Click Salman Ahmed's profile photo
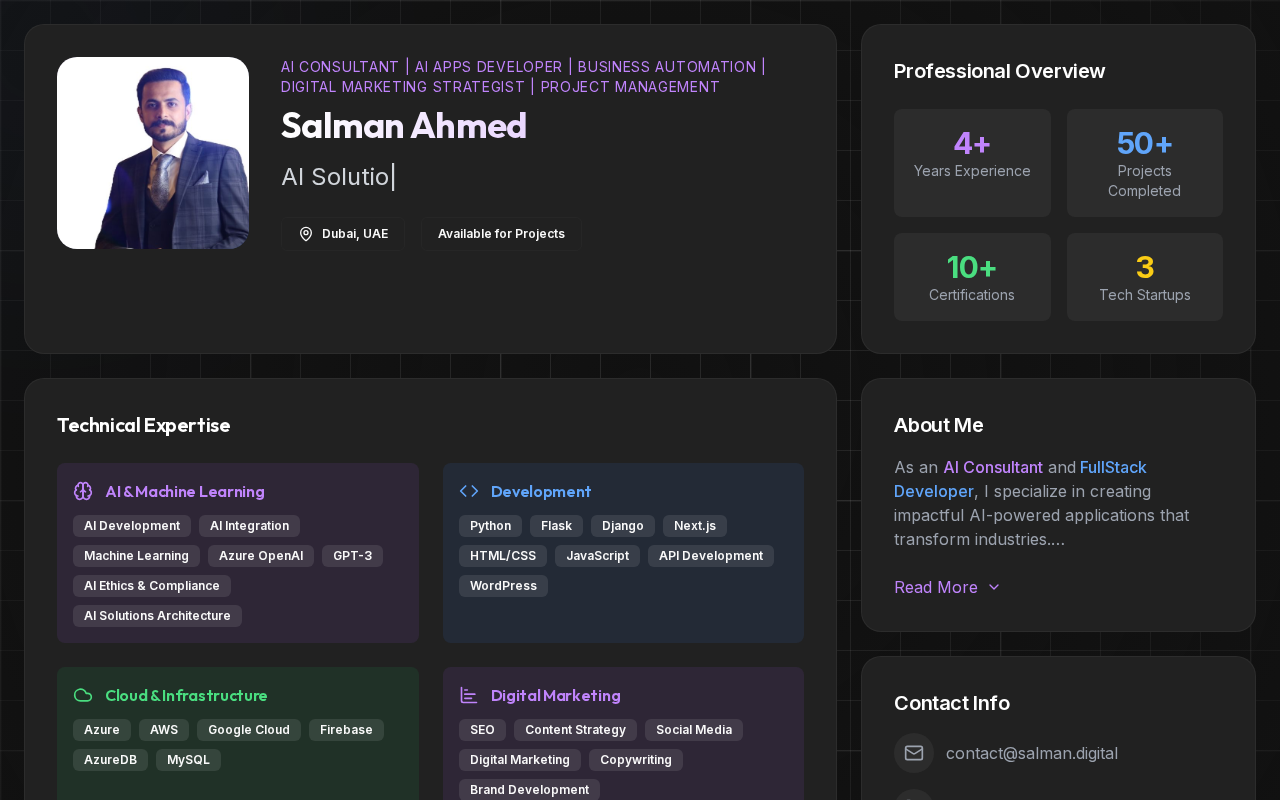Viewport: 1280px width, 800px height. [153, 153]
